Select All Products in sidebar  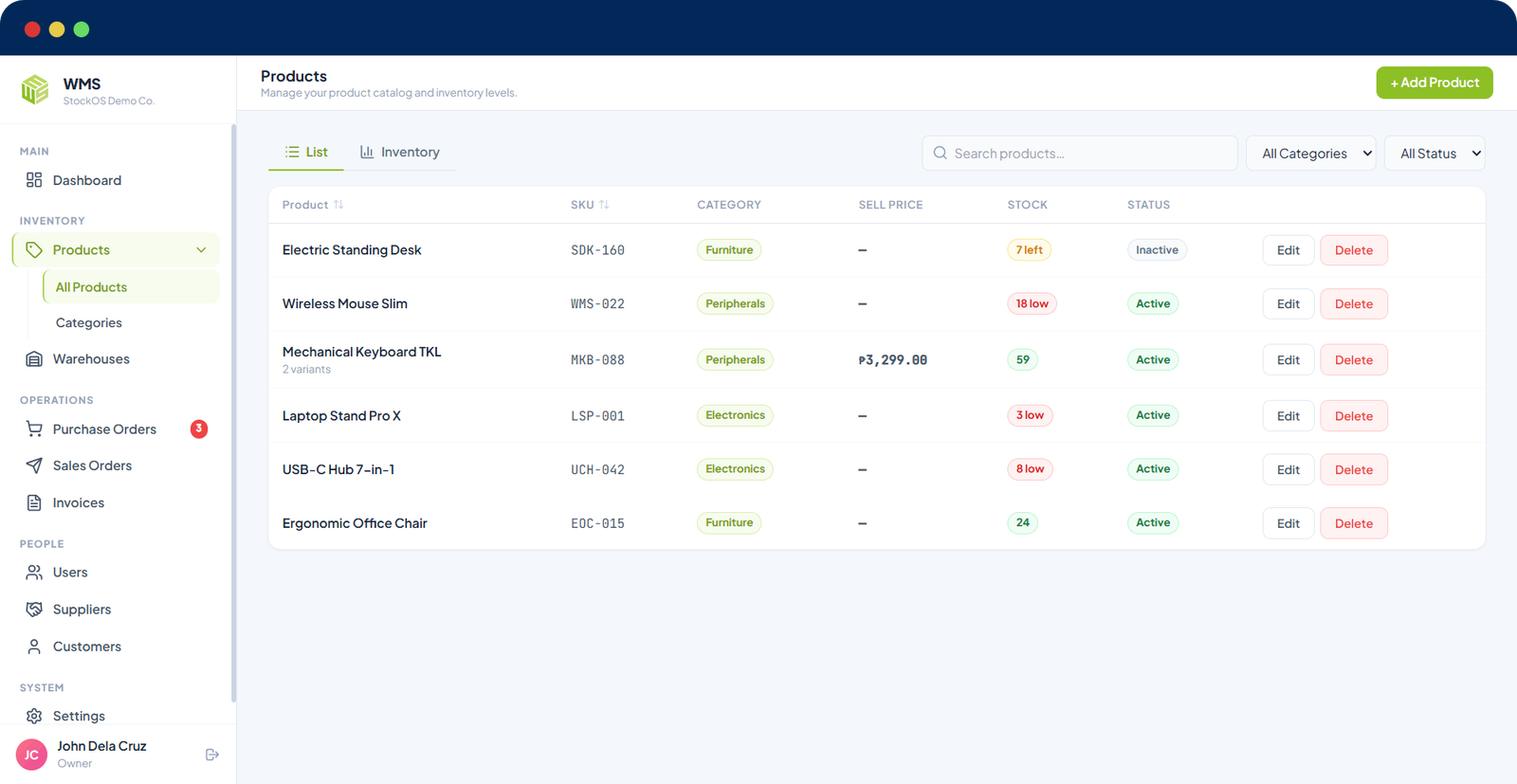tap(132, 287)
